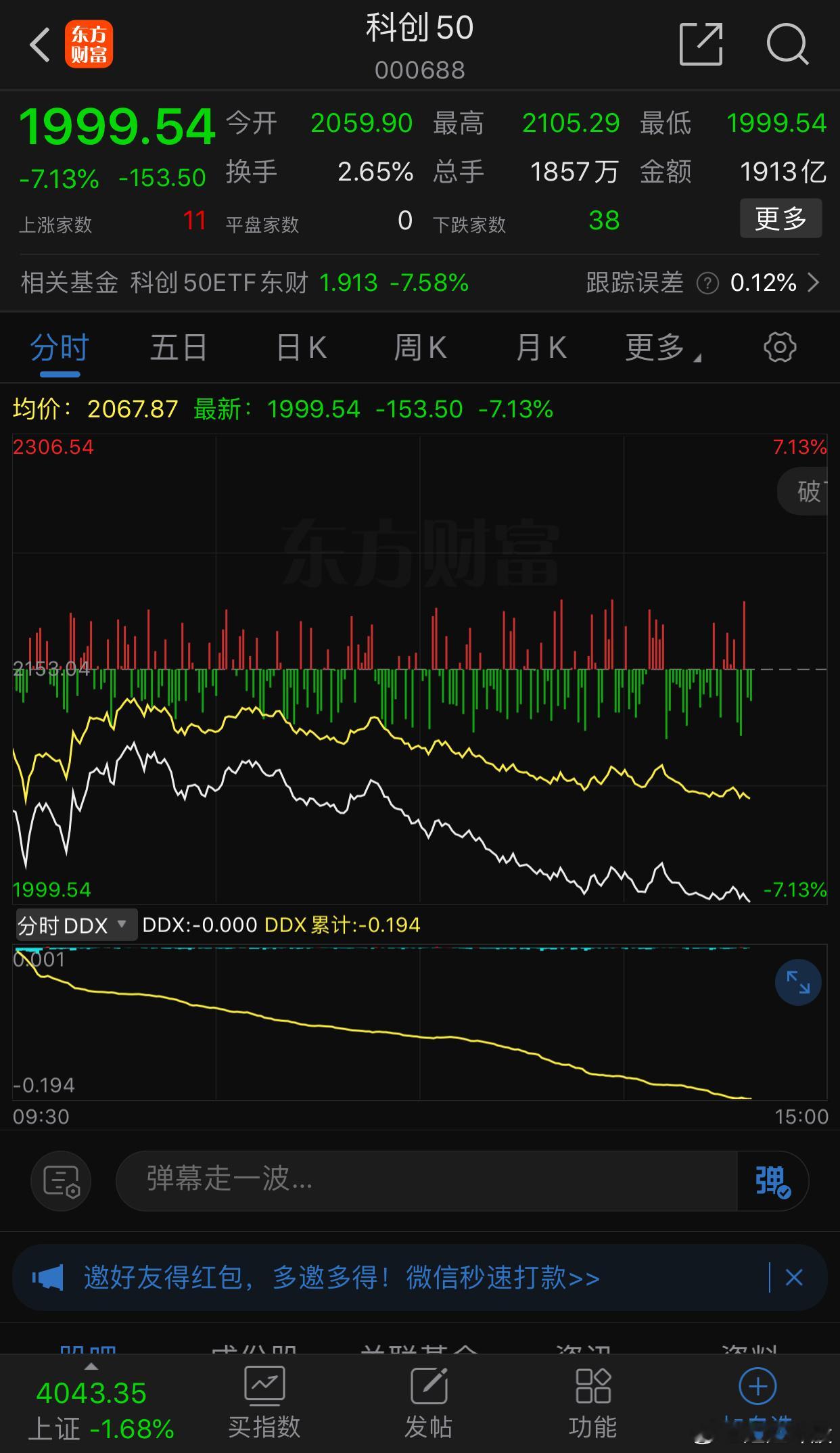This screenshot has height=1453, width=840.
Task: Tap the 最高 value 2105.29
Action: (571, 123)
